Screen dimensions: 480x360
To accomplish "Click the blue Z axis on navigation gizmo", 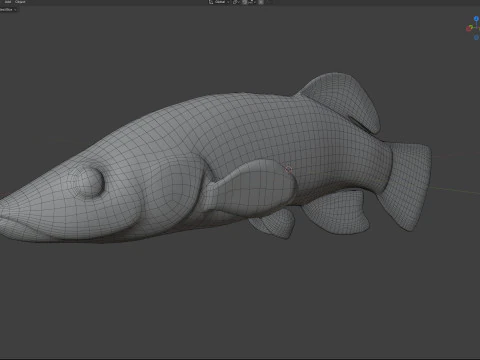I will tap(476, 19).
